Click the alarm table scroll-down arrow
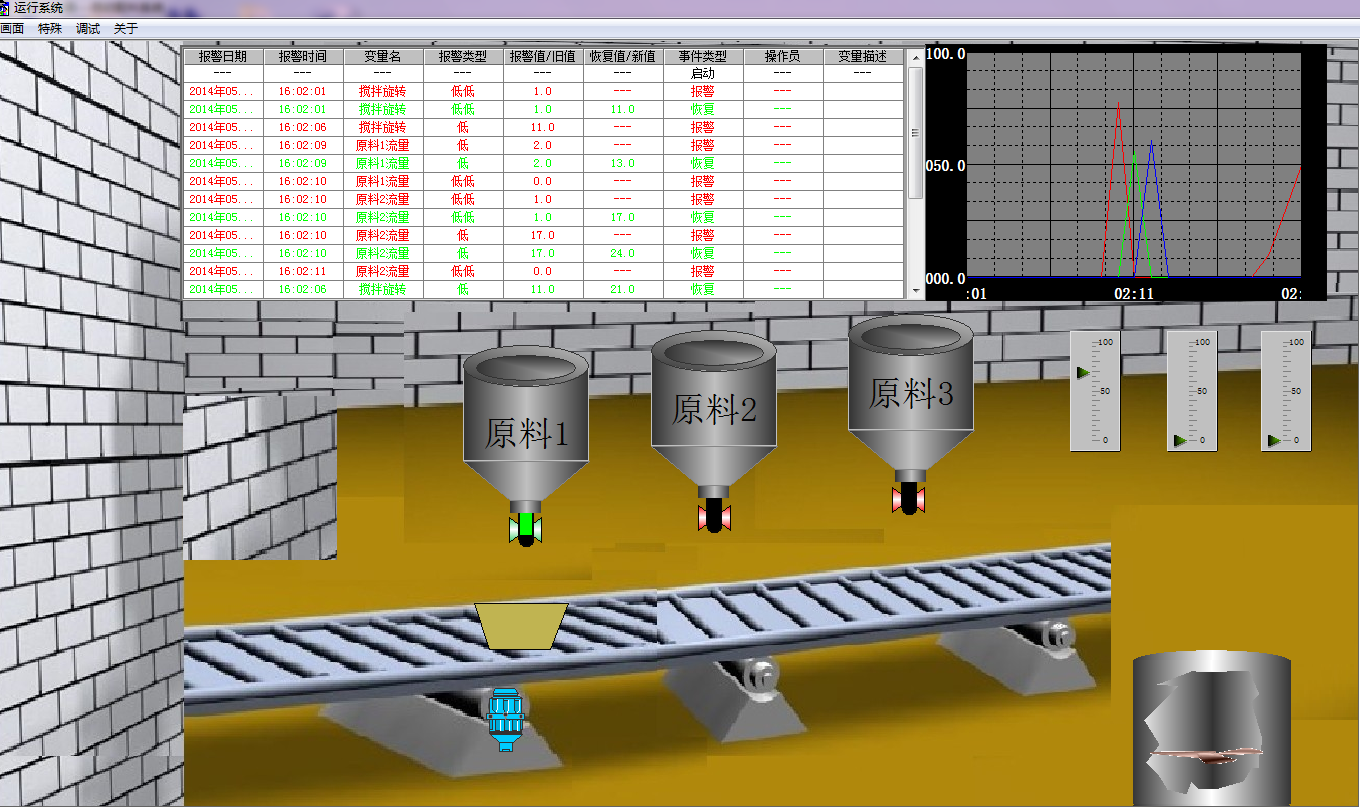Image resolution: width=1360 pixels, height=807 pixels. tap(915, 290)
